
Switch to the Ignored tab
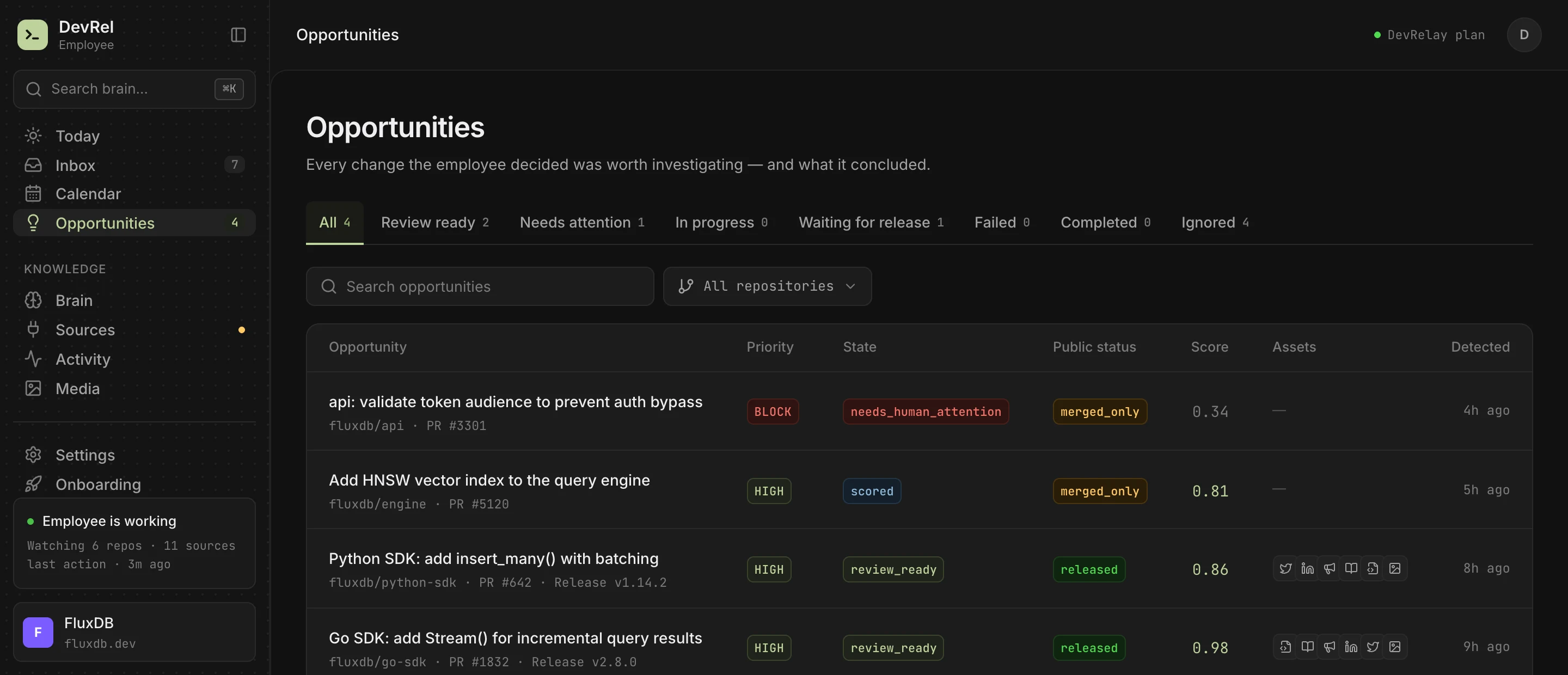click(x=1215, y=222)
